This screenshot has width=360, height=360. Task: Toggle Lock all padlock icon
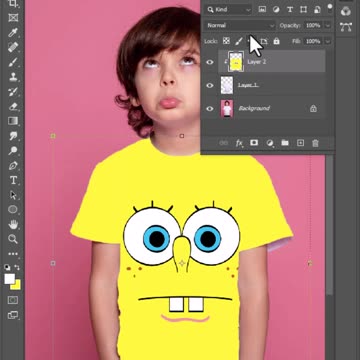(276, 41)
